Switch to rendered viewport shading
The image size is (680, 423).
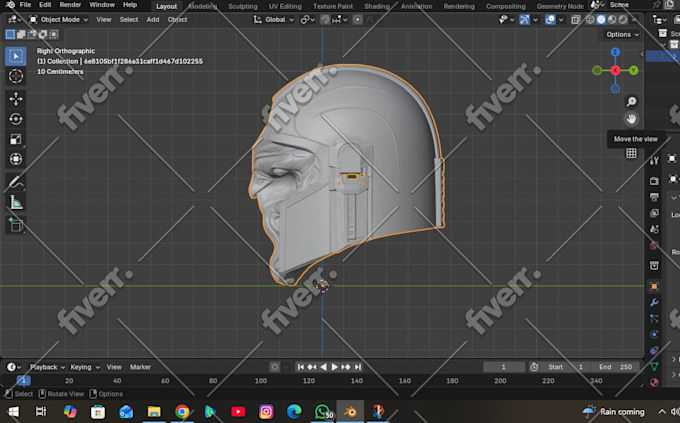click(x=623, y=20)
